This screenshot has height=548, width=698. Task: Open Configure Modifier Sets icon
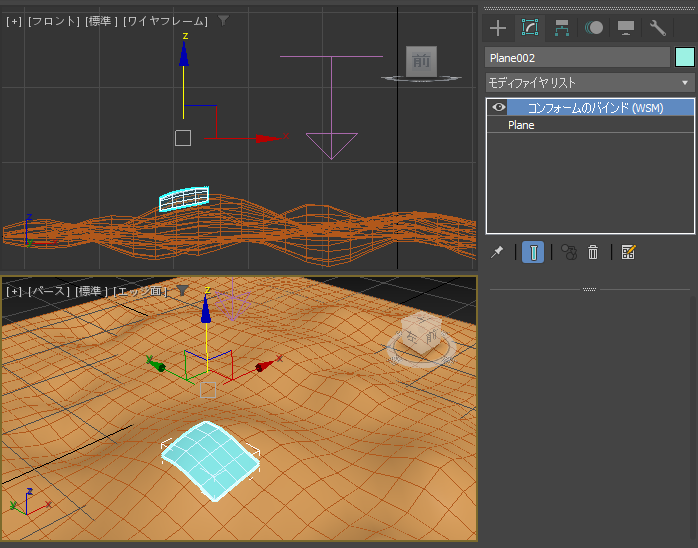628,252
